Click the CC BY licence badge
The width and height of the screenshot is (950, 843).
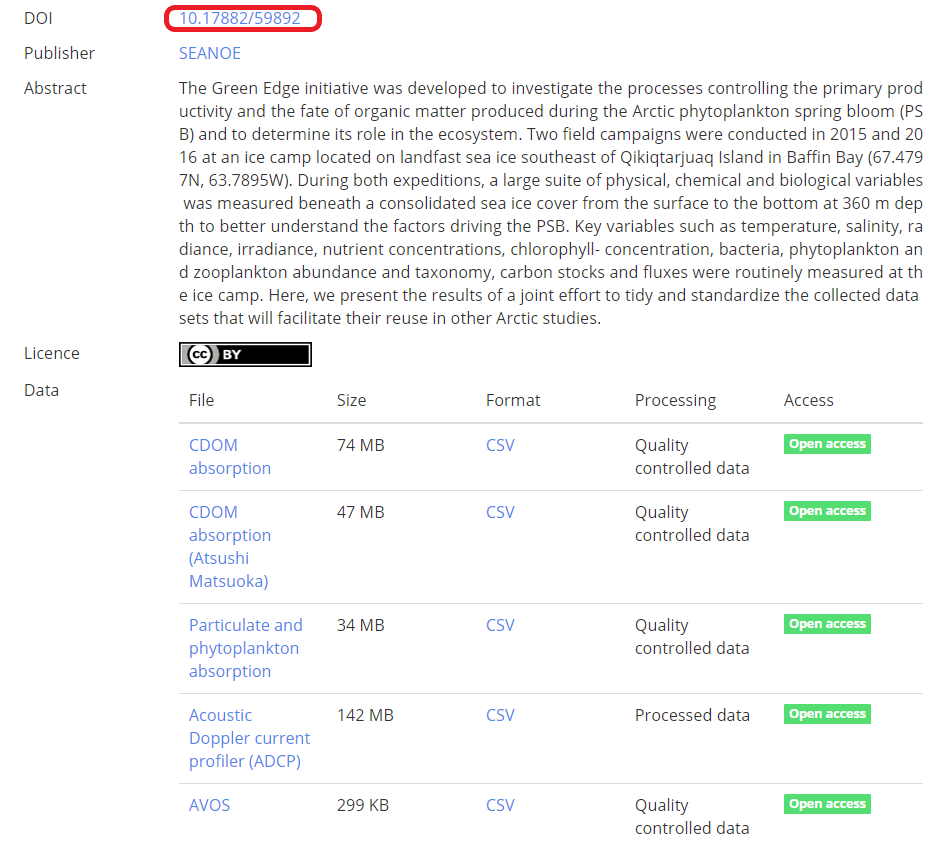245,353
